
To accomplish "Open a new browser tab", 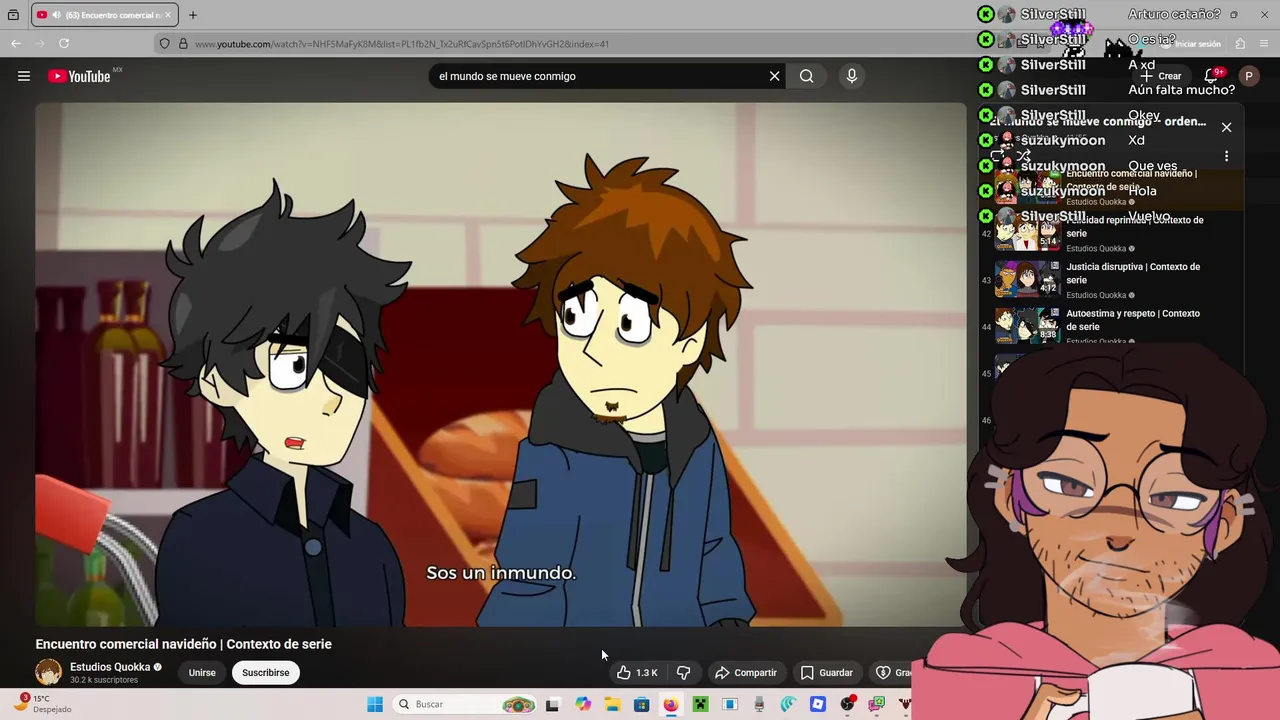I will (x=193, y=15).
